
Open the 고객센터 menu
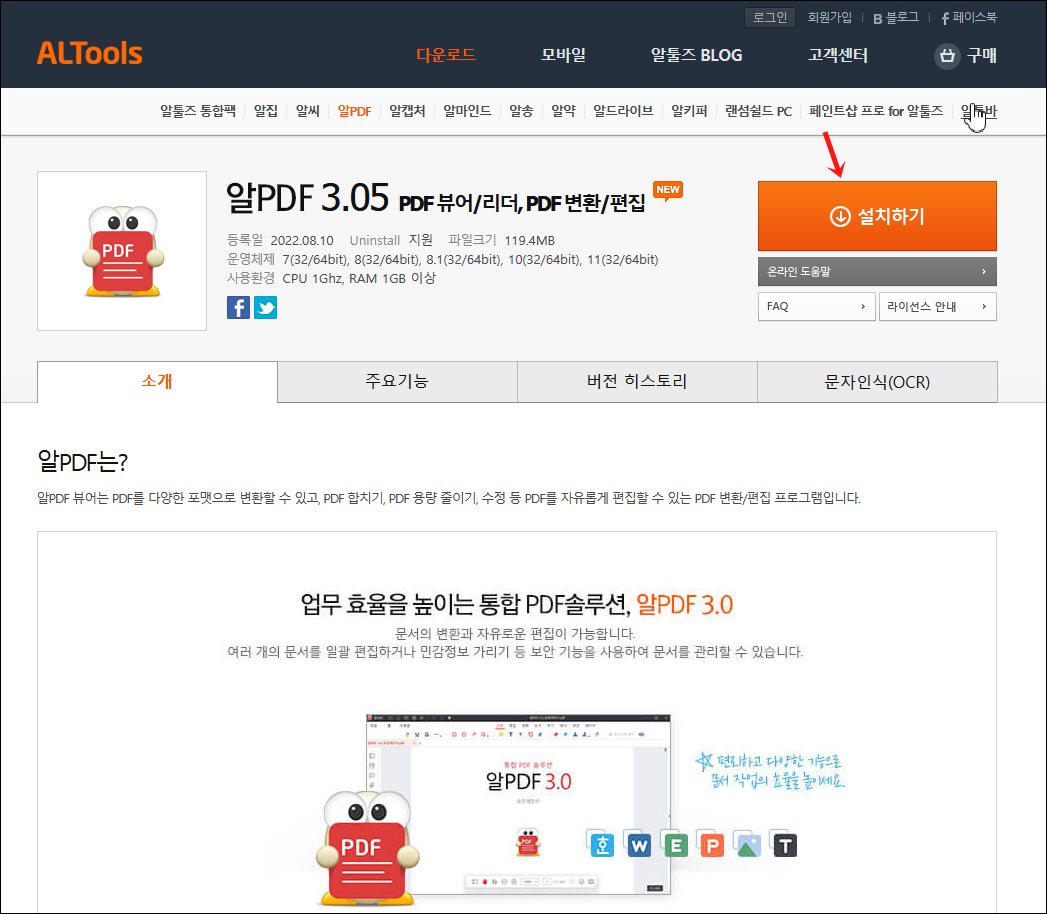click(838, 55)
